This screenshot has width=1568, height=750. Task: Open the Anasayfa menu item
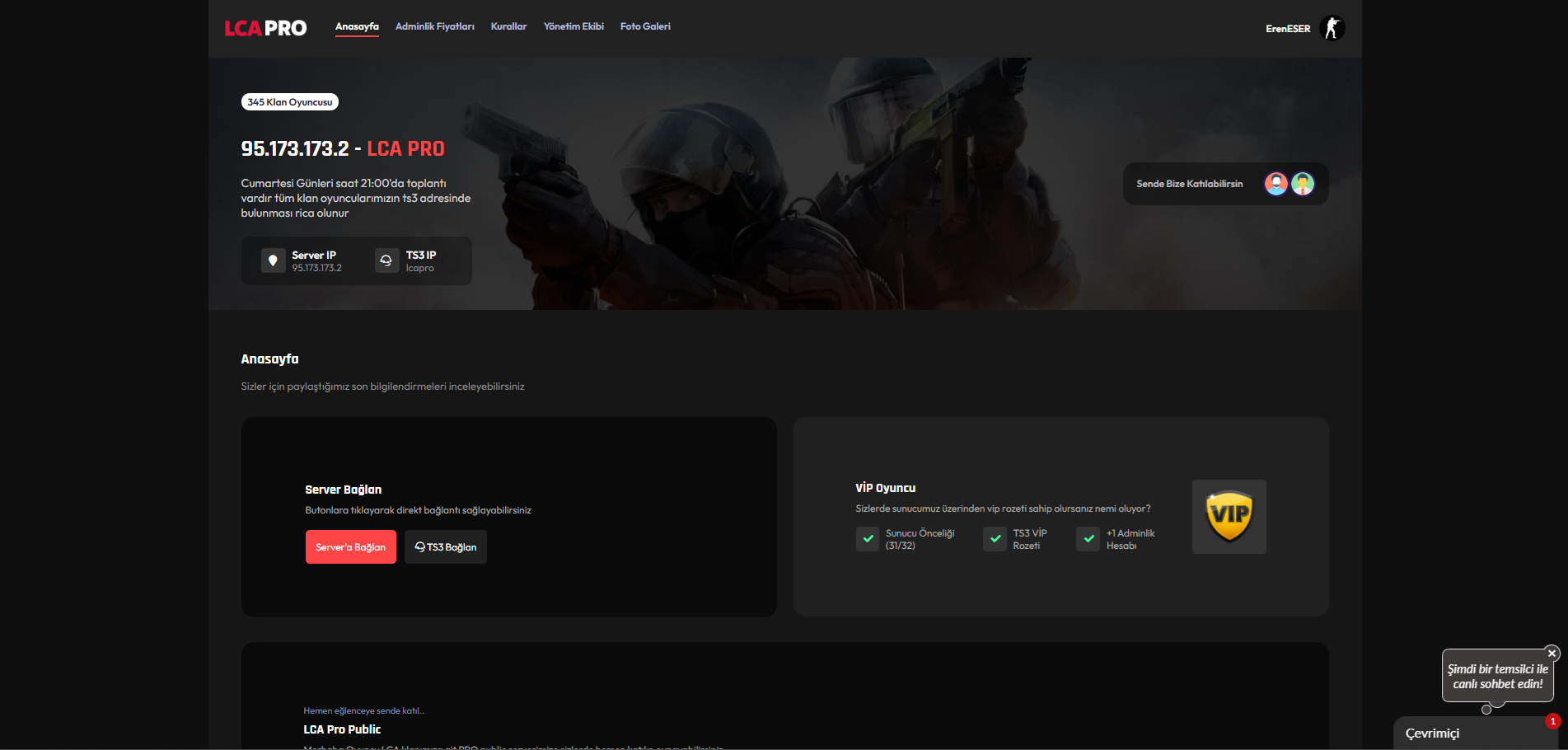[x=357, y=26]
